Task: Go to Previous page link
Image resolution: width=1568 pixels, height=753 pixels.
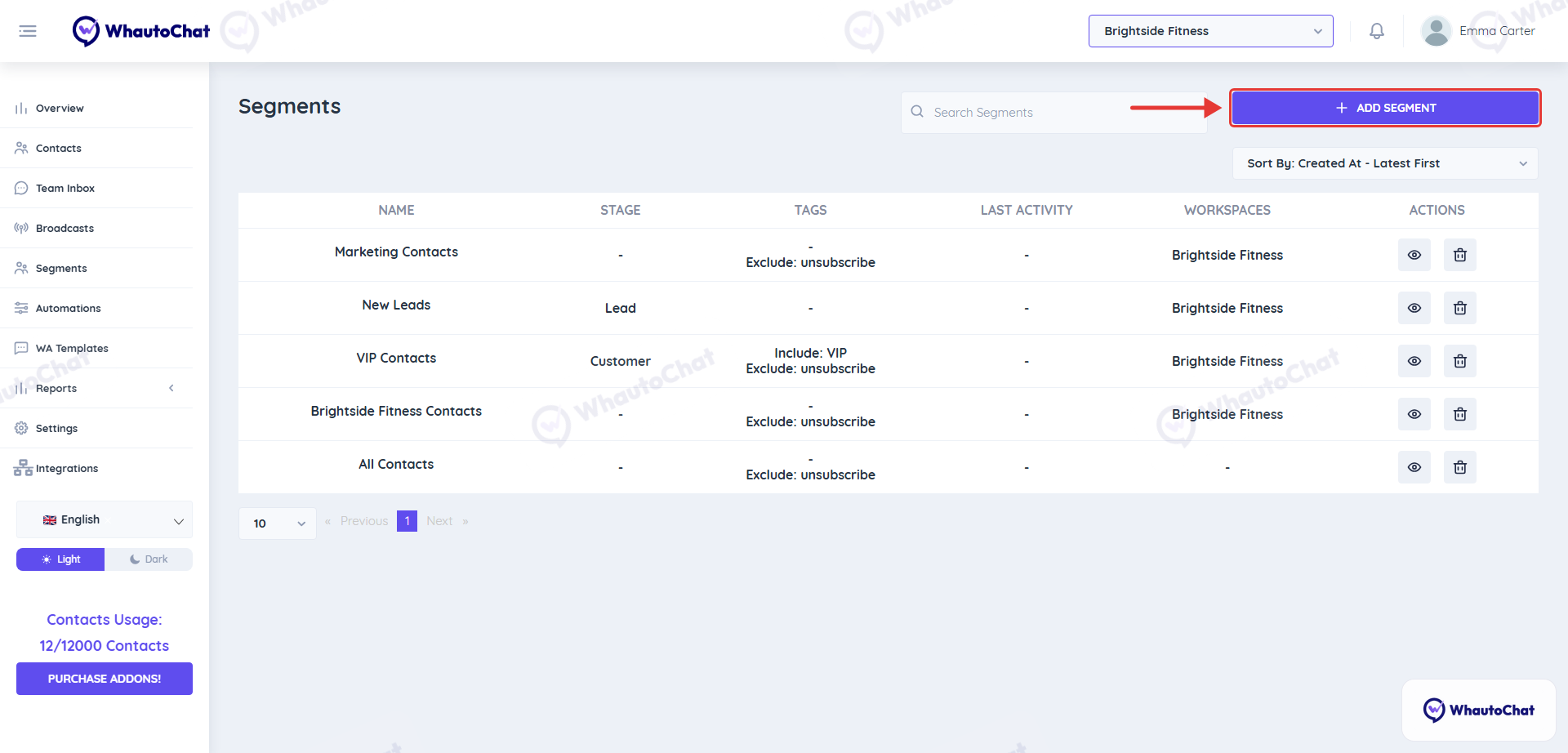Action: [364, 521]
